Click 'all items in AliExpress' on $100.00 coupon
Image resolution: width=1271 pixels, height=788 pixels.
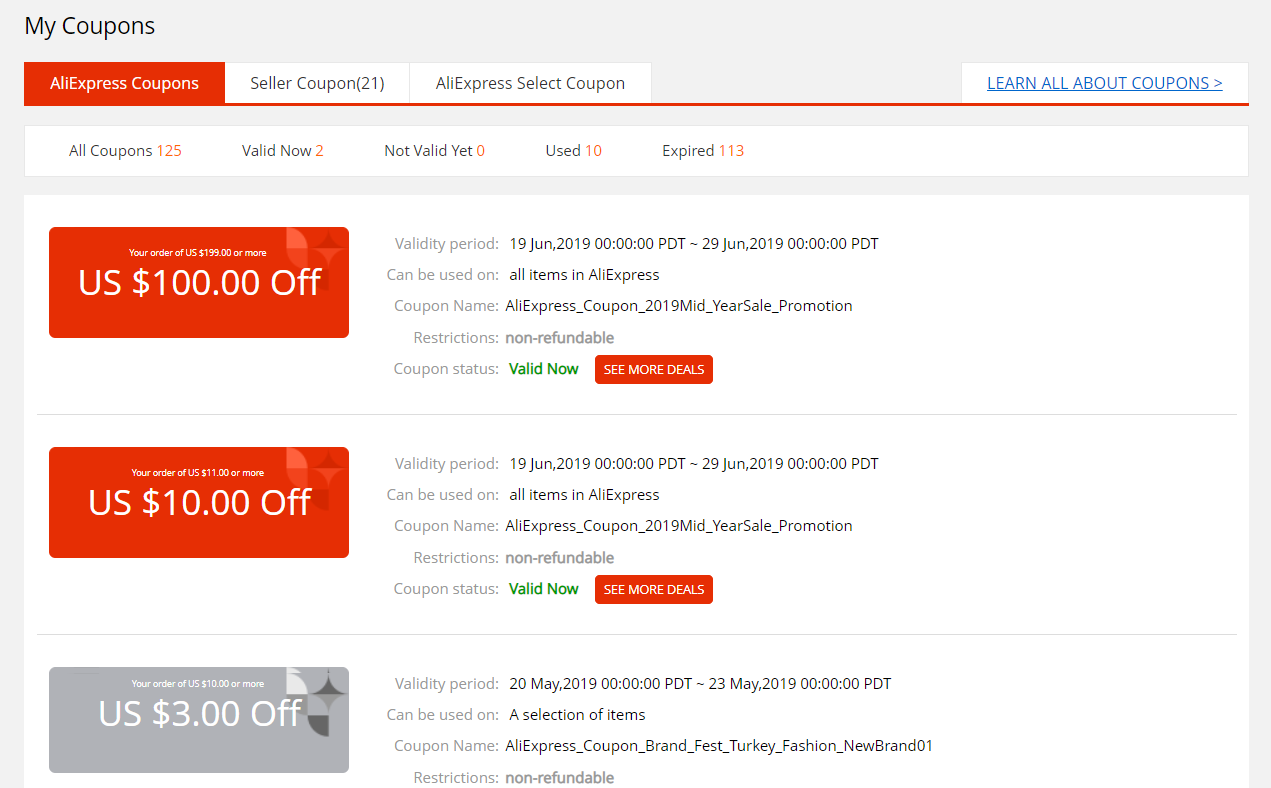click(584, 274)
